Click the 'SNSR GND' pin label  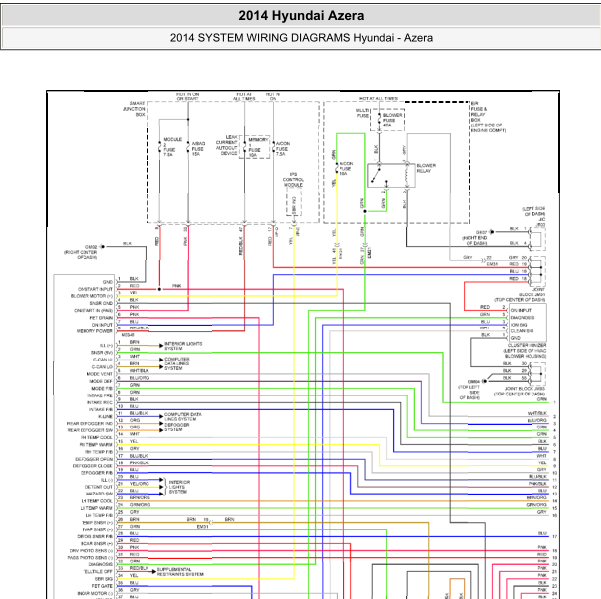tap(101, 303)
